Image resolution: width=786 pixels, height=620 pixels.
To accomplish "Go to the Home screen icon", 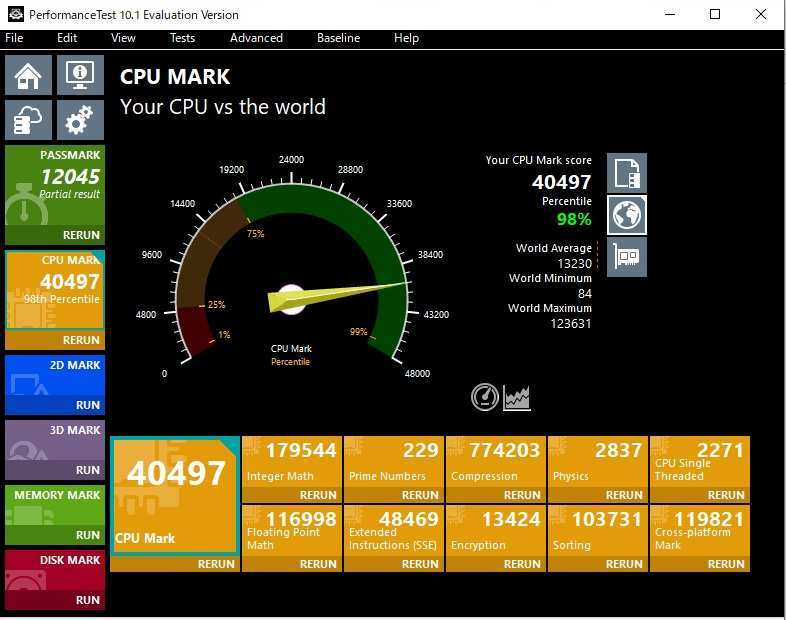I will (x=28, y=75).
